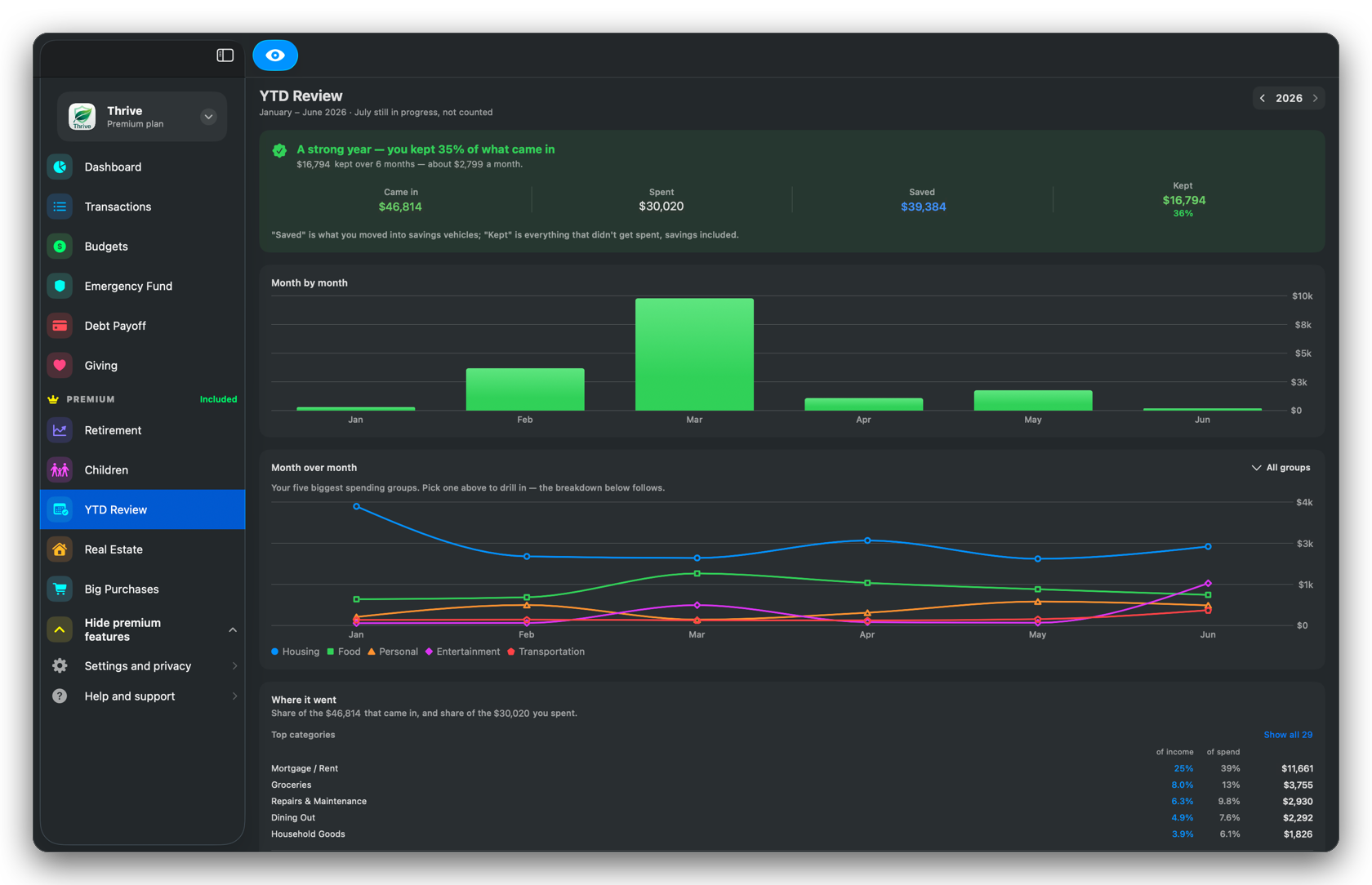
Task: Click the 2026 year label
Action: pos(1289,98)
